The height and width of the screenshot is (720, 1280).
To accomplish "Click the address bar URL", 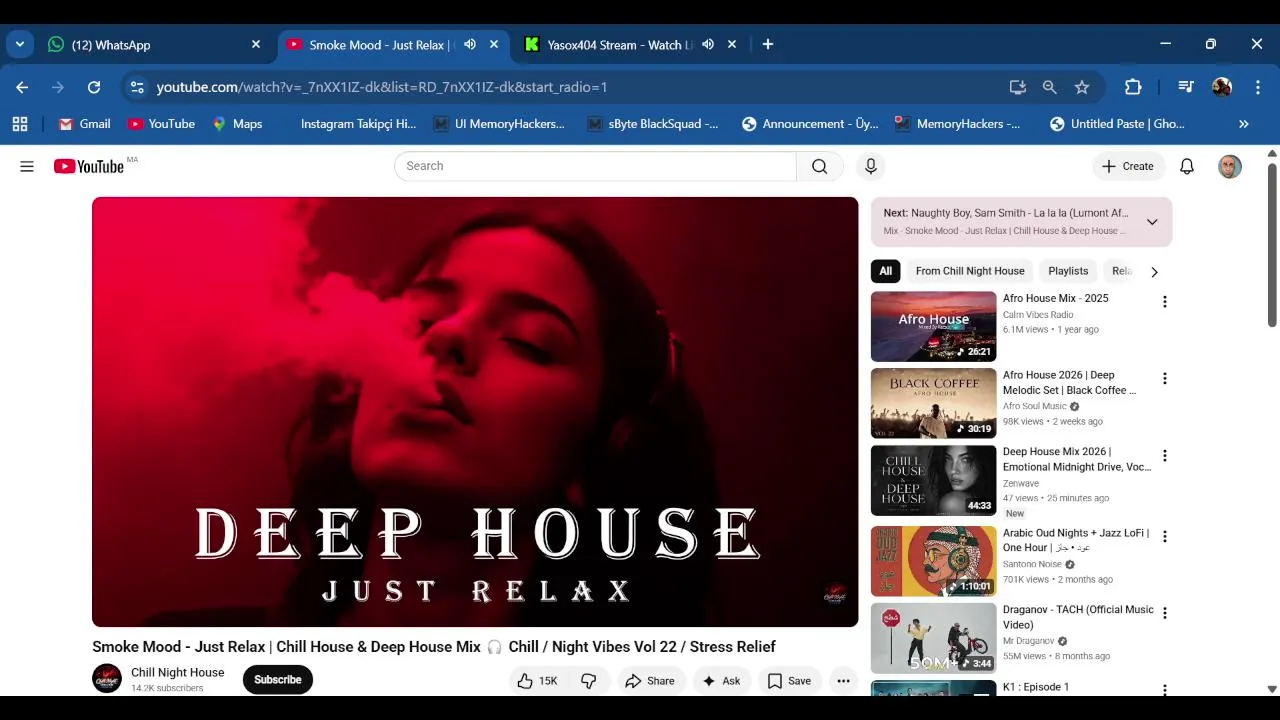I will click(382, 87).
